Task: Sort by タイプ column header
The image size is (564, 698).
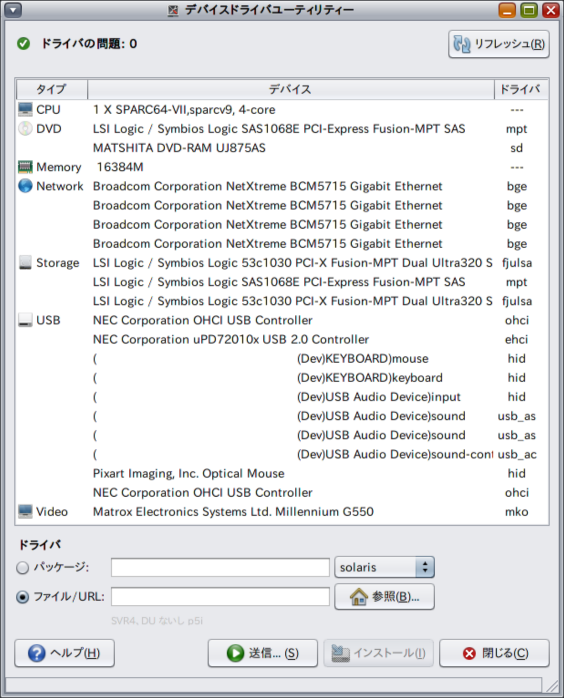Action: pyautogui.click(x=52, y=89)
